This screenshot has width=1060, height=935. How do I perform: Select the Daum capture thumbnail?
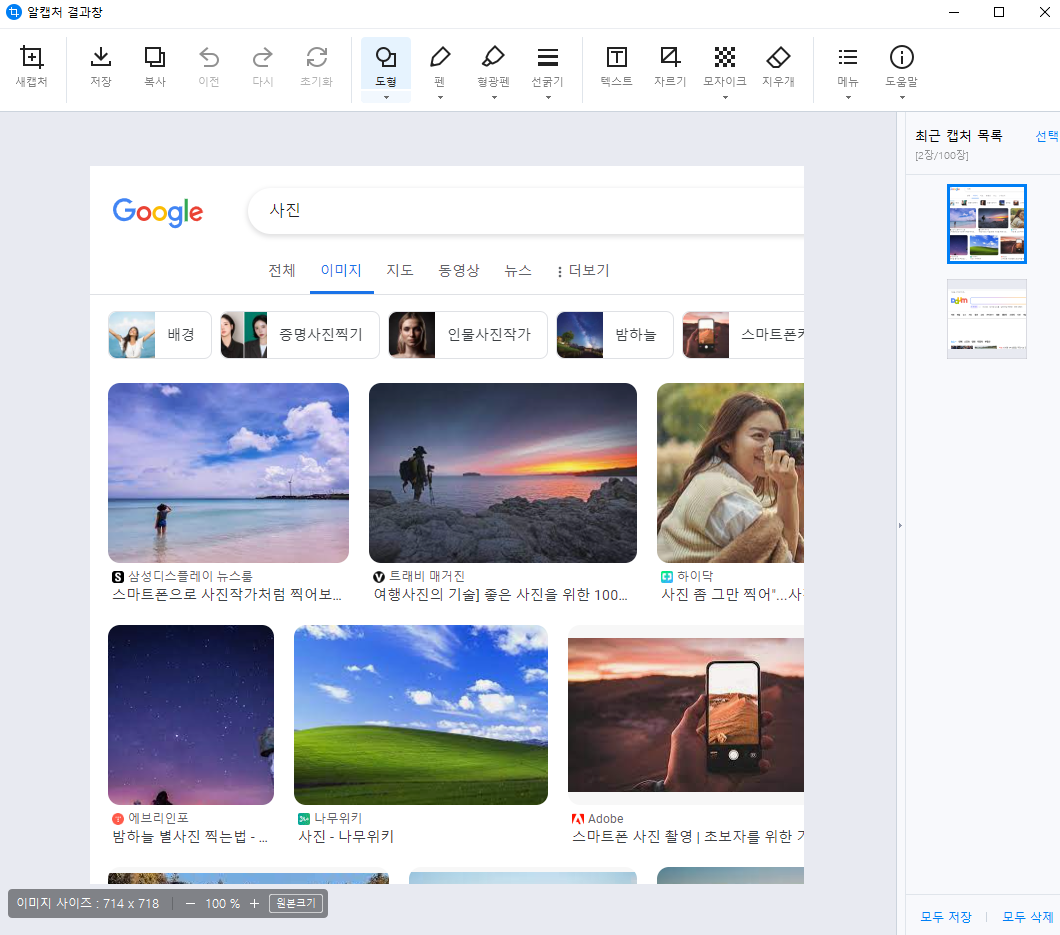click(x=986, y=319)
